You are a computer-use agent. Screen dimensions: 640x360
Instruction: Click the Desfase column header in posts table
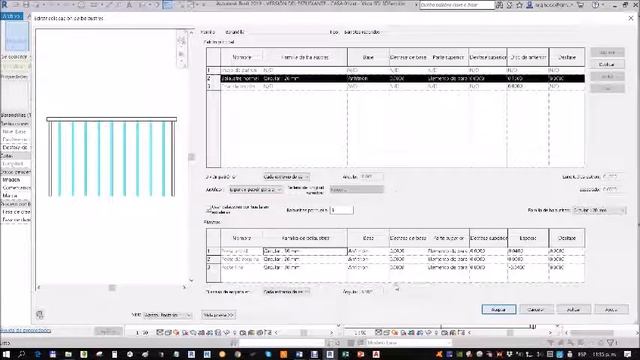pos(567,238)
